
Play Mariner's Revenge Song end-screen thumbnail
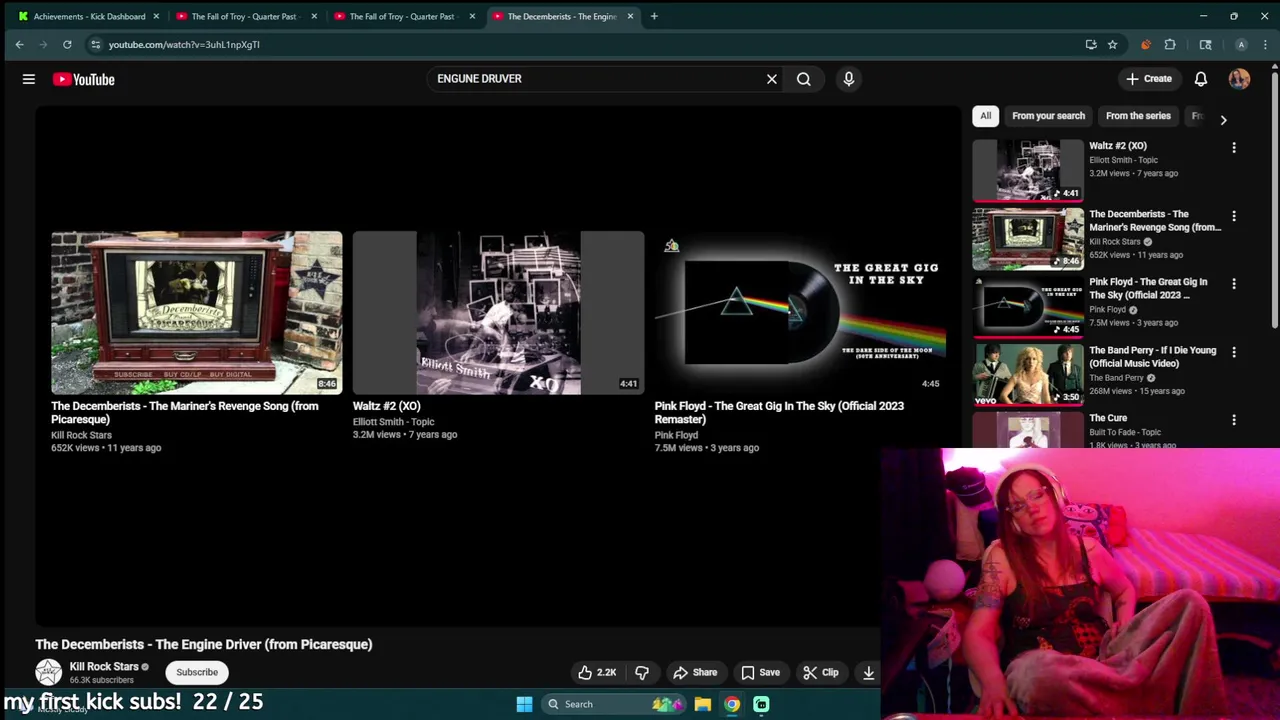coord(197,313)
